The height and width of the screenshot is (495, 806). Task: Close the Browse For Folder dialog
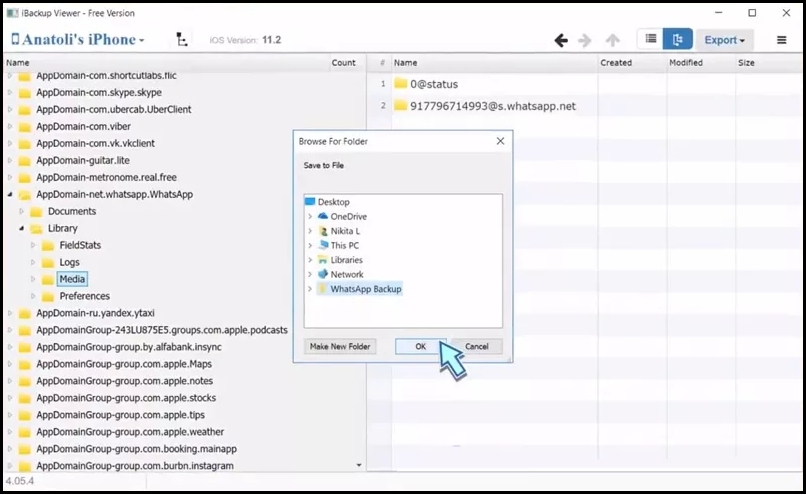(x=500, y=141)
